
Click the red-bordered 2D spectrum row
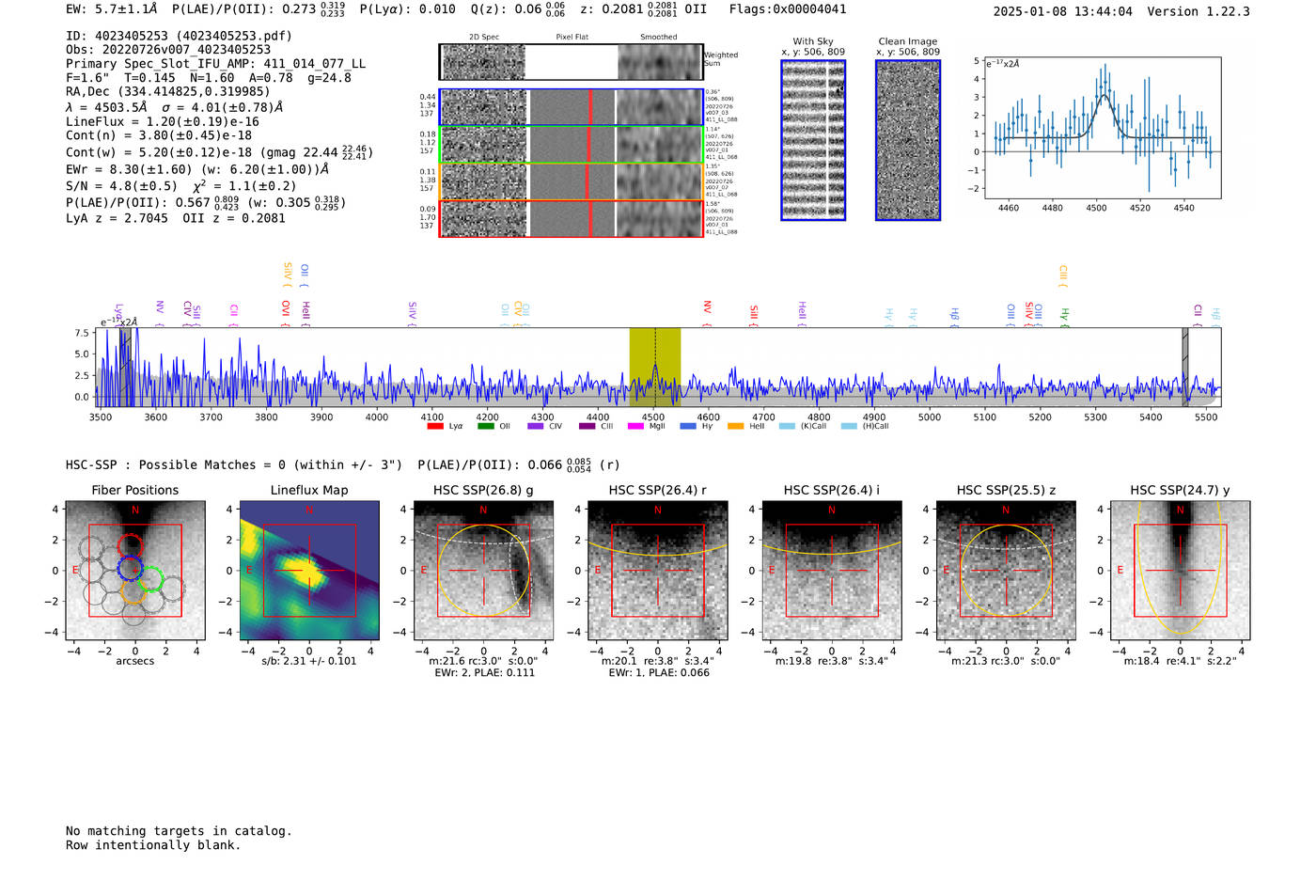571,218
